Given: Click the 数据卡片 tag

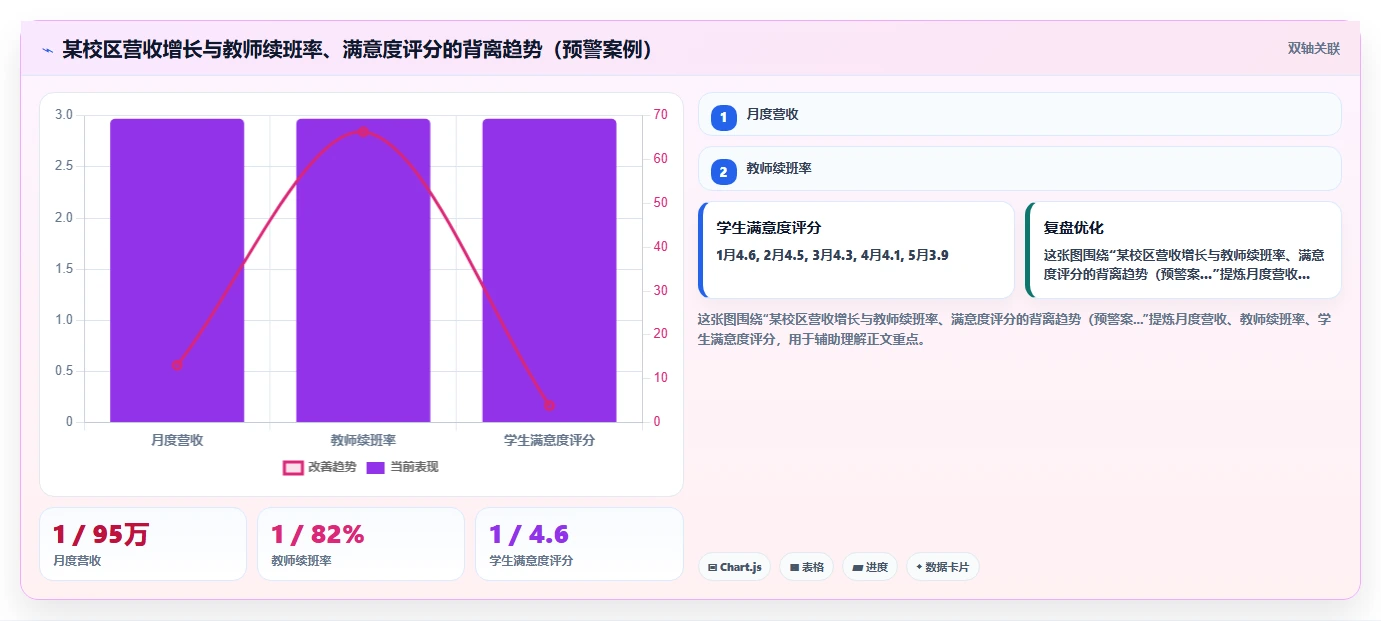Looking at the screenshot, I should (943, 567).
